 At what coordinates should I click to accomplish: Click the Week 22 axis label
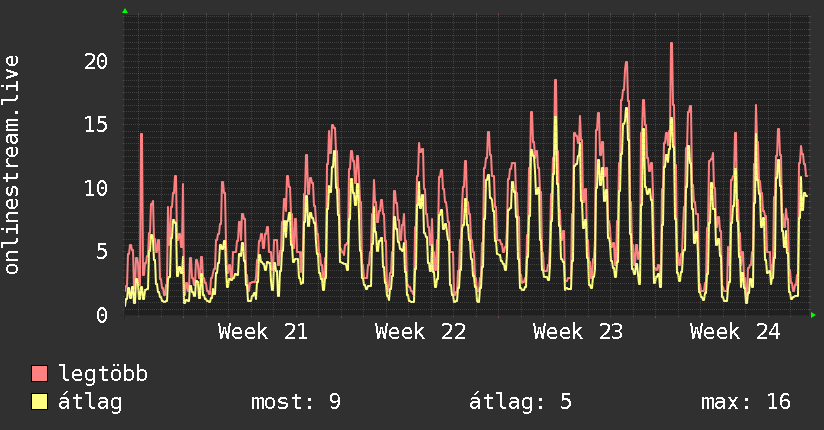coord(420,332)
